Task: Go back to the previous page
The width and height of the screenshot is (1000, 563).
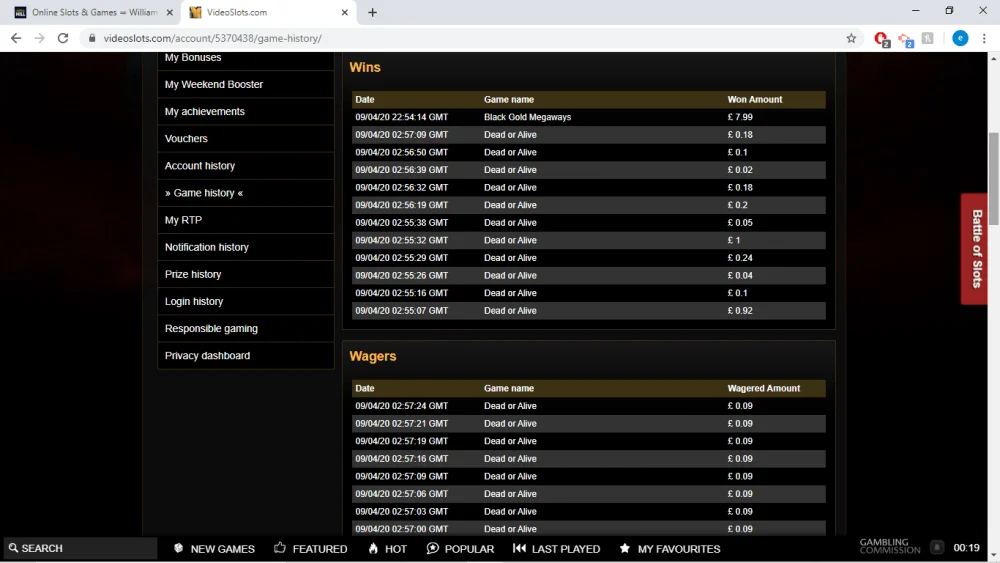Action: (x=16, y=38)
